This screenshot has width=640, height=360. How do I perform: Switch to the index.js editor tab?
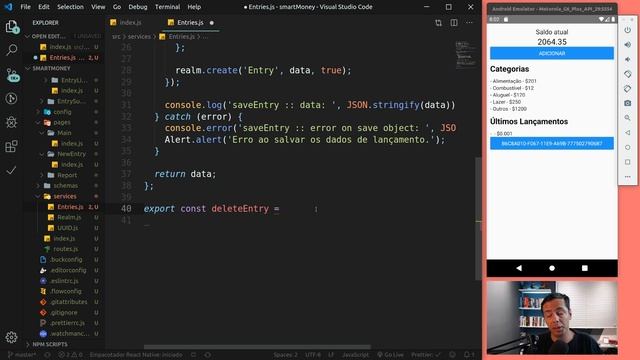coord(131,23)
